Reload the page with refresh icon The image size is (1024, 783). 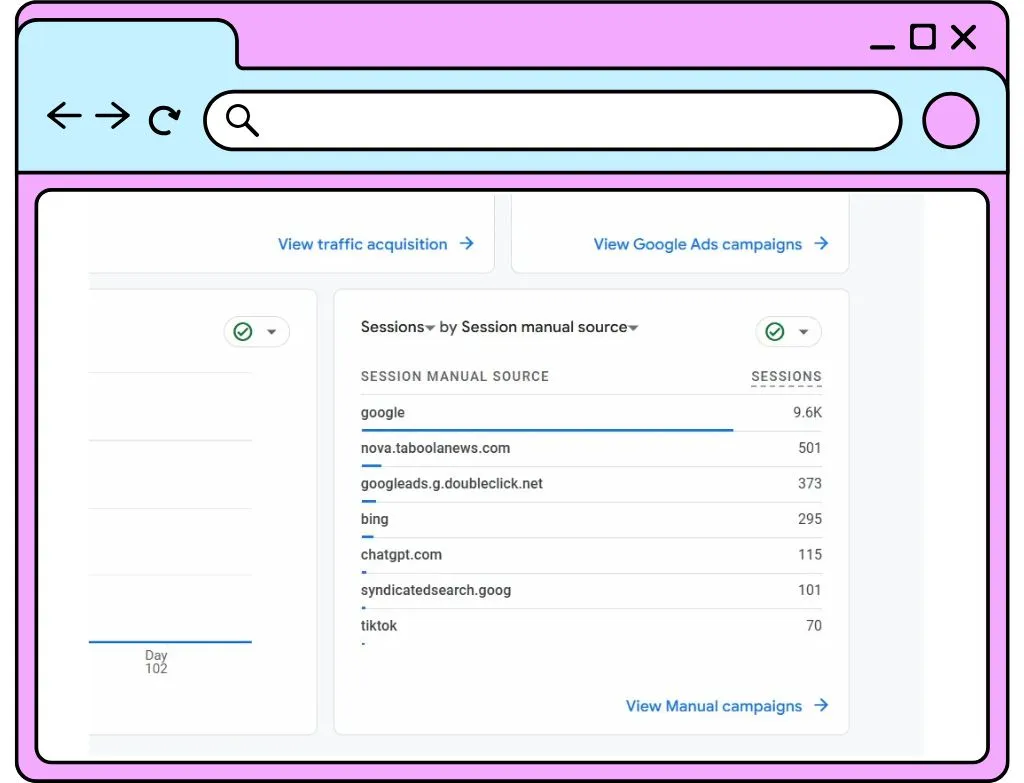pyautogui.click(x=164, y=120)
